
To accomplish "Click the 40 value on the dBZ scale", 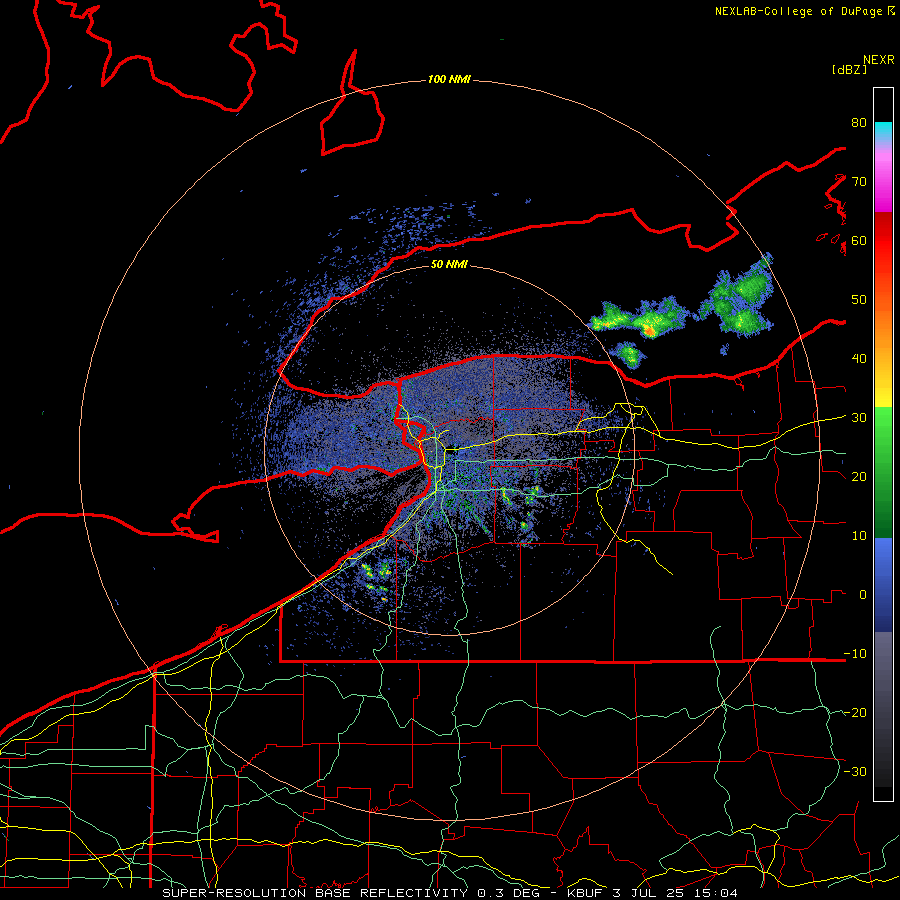I will [859, 359].
